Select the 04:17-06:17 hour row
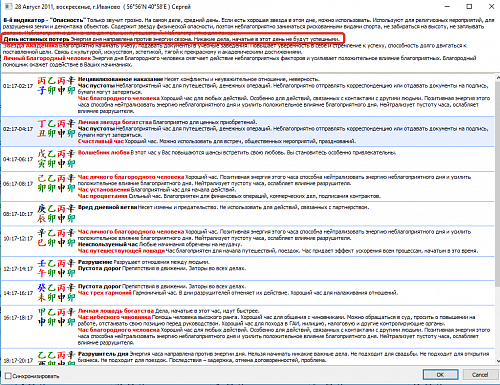 click(x=248, y=159)
